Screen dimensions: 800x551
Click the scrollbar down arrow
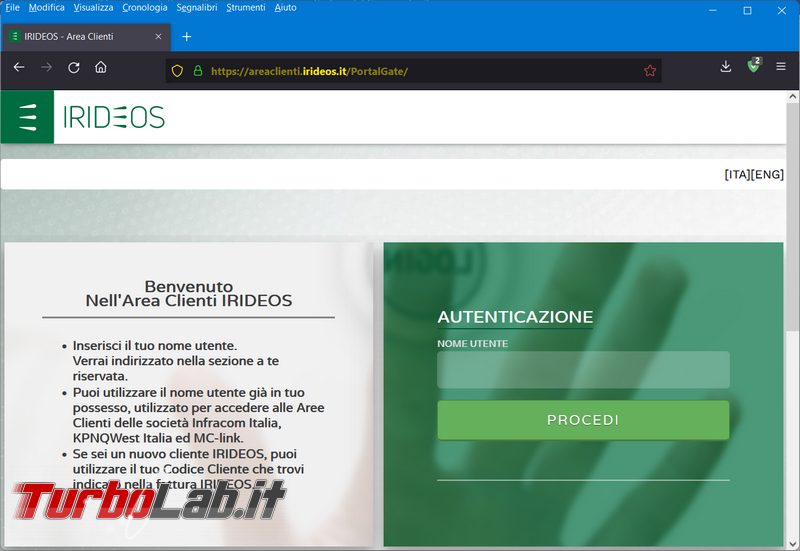[793, 544]
